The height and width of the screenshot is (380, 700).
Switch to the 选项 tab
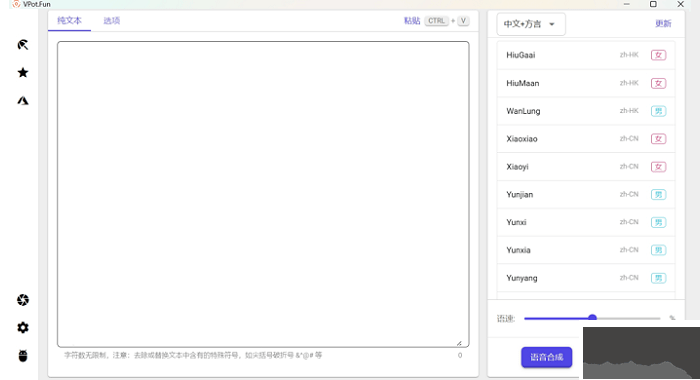pos(112,21)
